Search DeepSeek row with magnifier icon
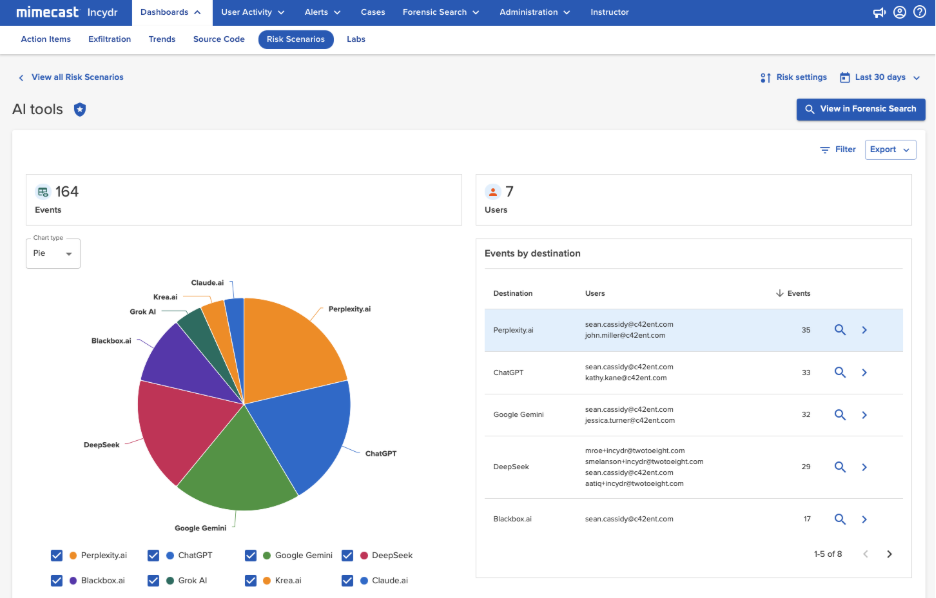 click(x=840, y=467)
